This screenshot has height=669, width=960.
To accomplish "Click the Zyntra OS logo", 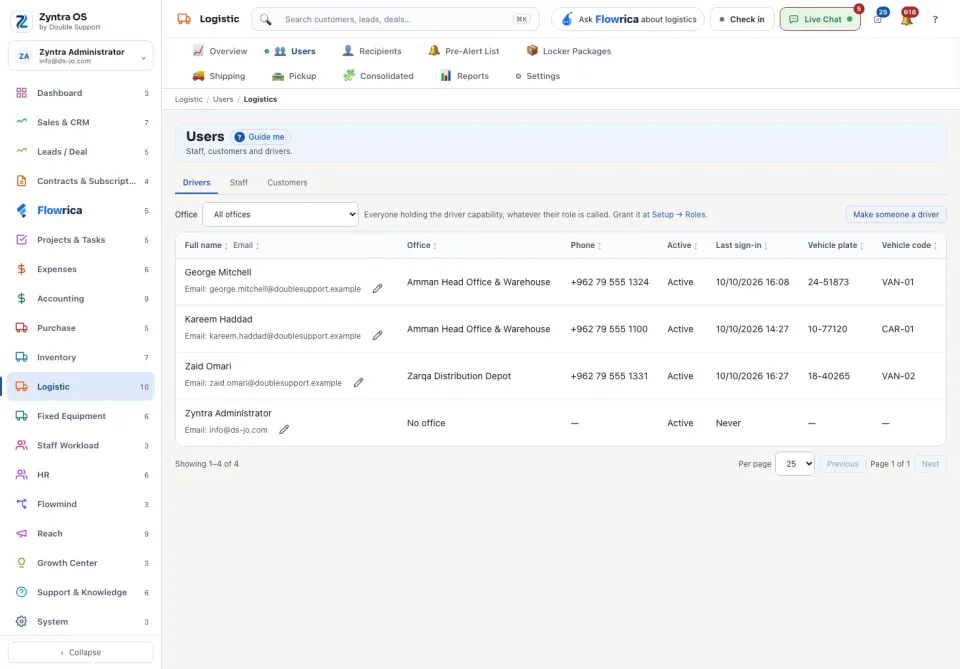I will [21, 21].
